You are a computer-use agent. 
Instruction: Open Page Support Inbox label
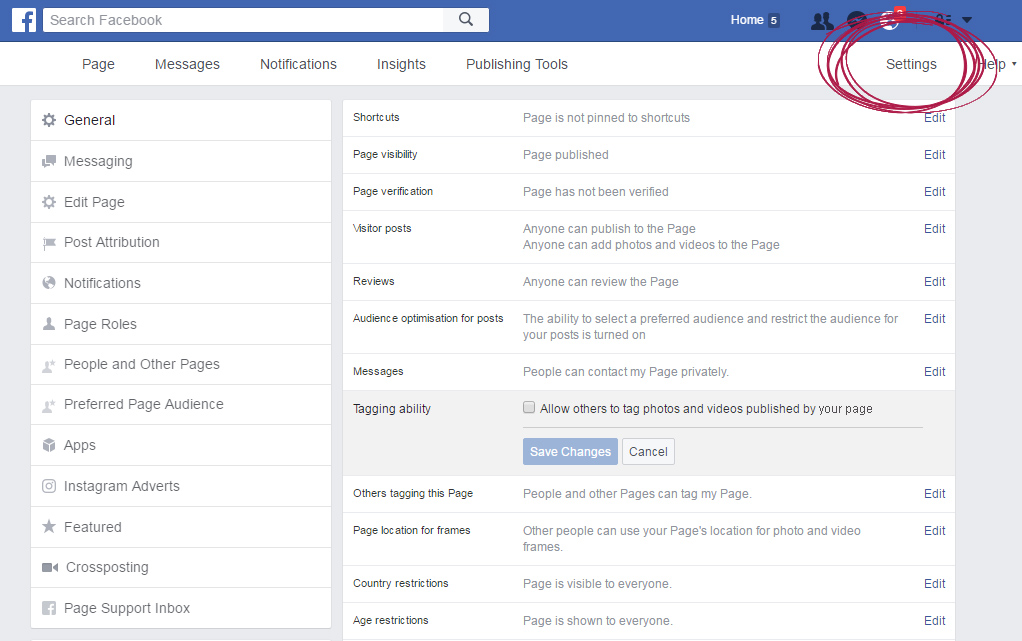126,608
